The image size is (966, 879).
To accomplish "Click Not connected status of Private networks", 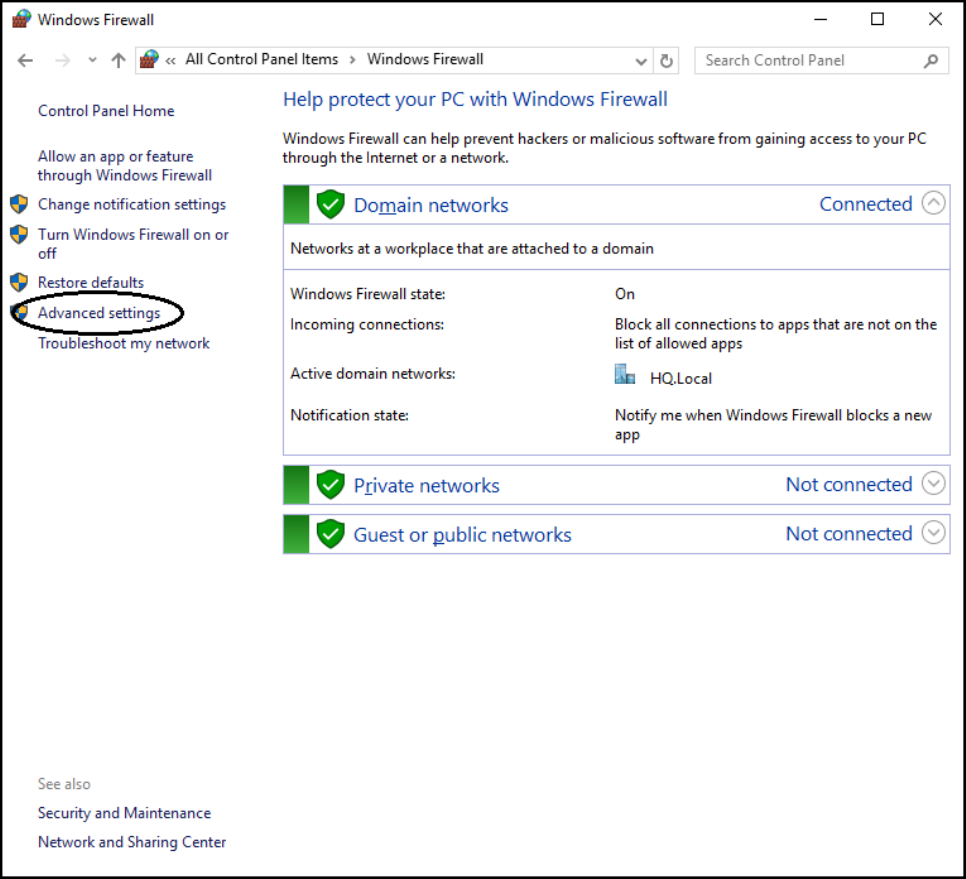I will [849, 485].
